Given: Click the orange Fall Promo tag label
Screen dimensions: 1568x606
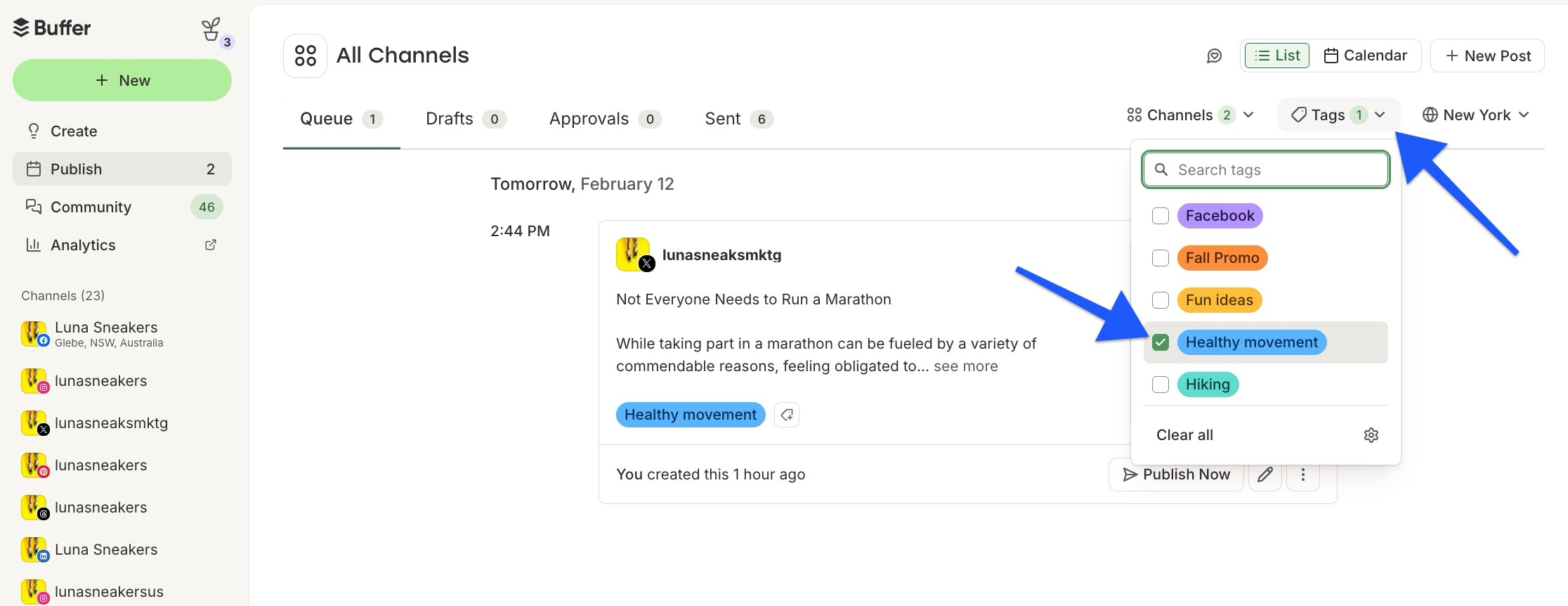Looking at the screenshot, I should click(1222, 258).
